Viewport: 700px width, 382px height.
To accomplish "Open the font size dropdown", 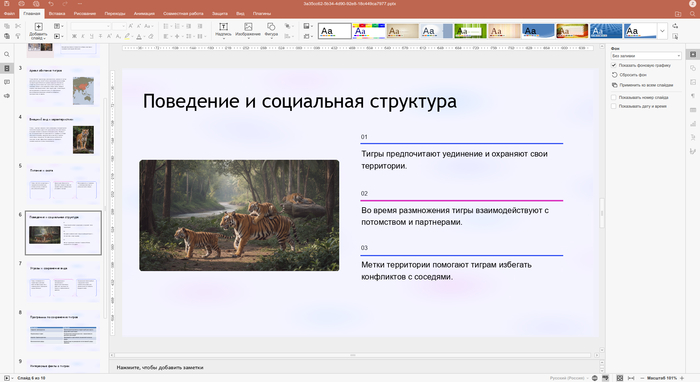I will 124,26.
